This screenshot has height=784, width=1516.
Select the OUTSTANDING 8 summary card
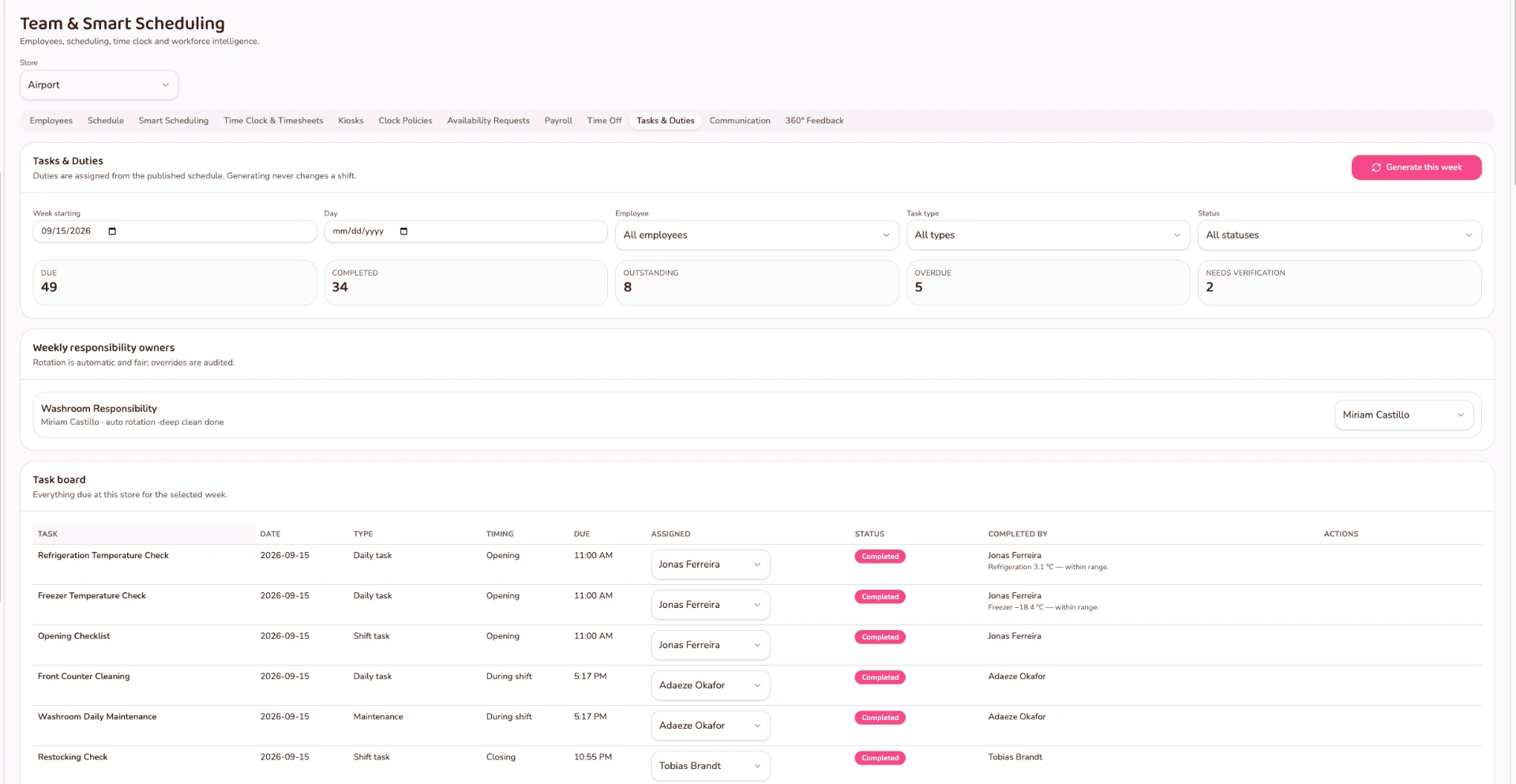[756, 283]
